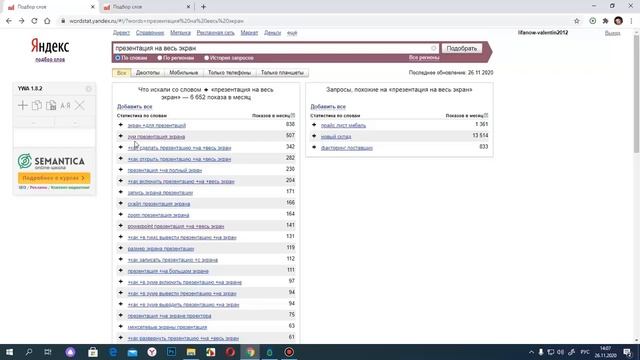Image resolution: width=640 pixels, height=360 pixels.
Task: Select the 'История запросов' radio button
Action: [x=207, y=58]
